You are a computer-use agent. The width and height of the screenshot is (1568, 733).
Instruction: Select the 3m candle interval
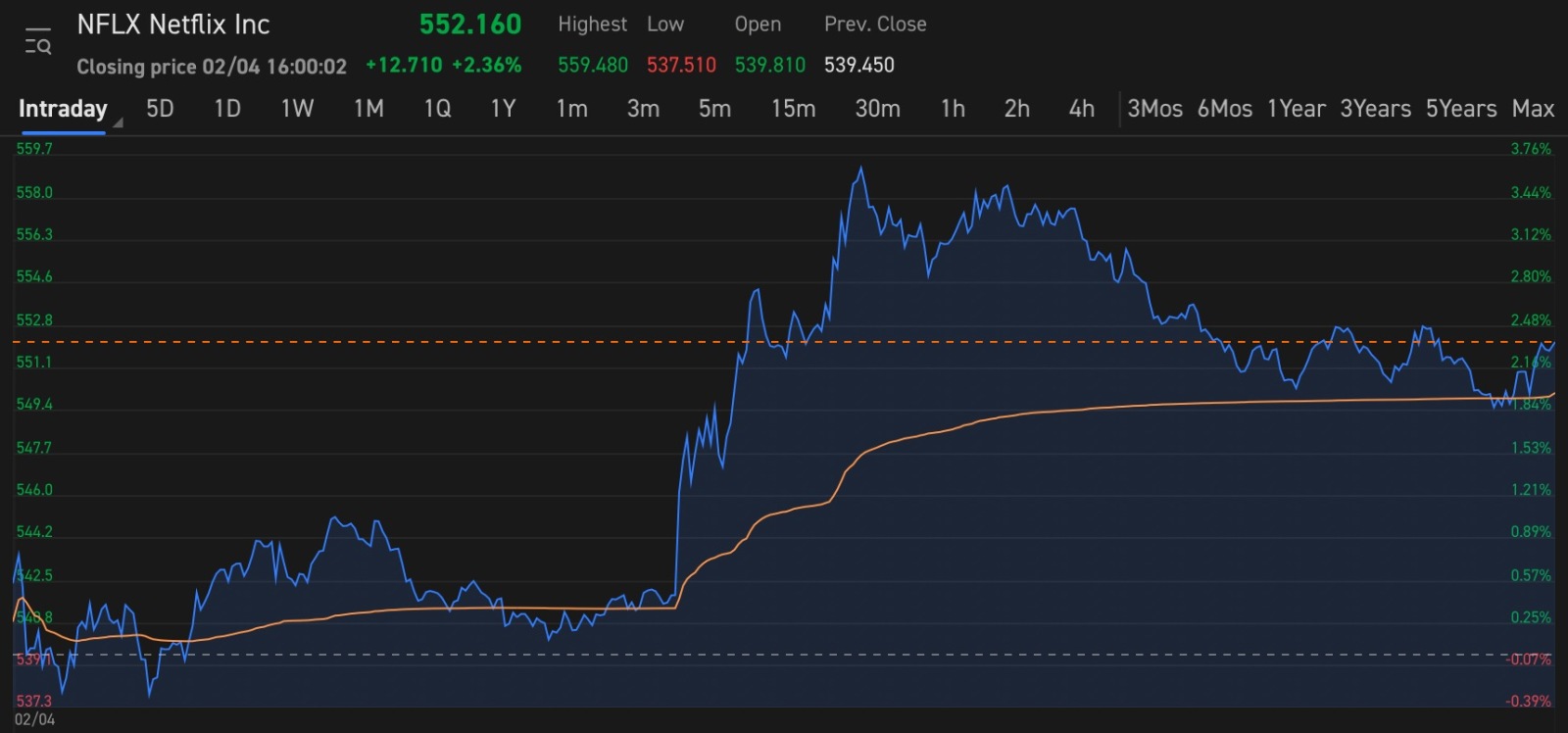click(x=643, y=109)
